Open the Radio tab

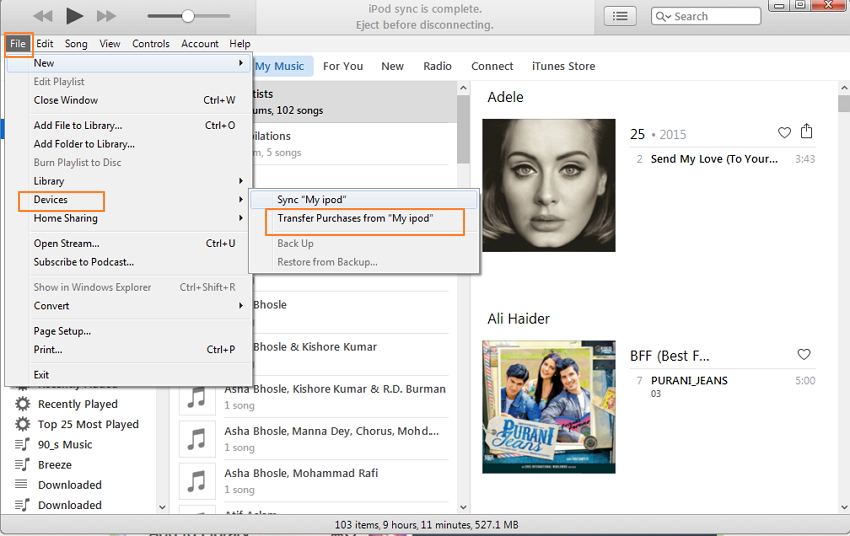tap(437, 66)
